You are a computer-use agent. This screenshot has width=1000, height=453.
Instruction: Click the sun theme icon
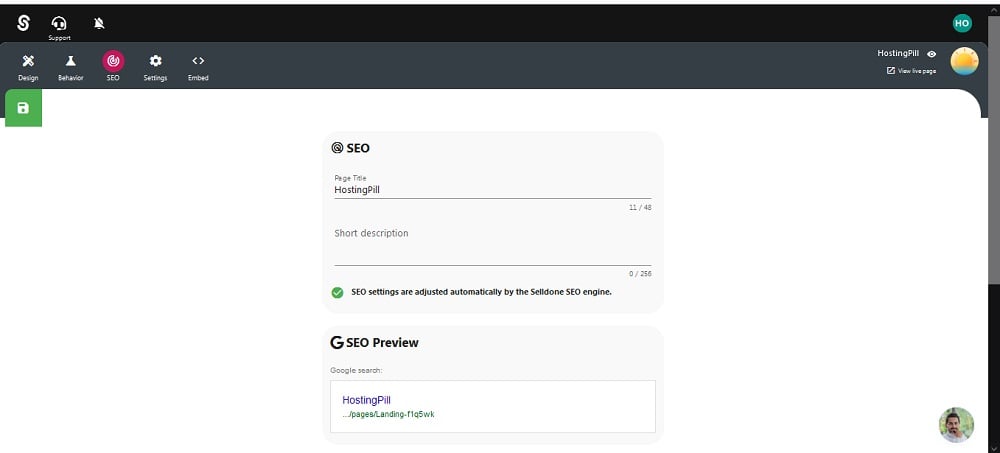pos(964,61)
